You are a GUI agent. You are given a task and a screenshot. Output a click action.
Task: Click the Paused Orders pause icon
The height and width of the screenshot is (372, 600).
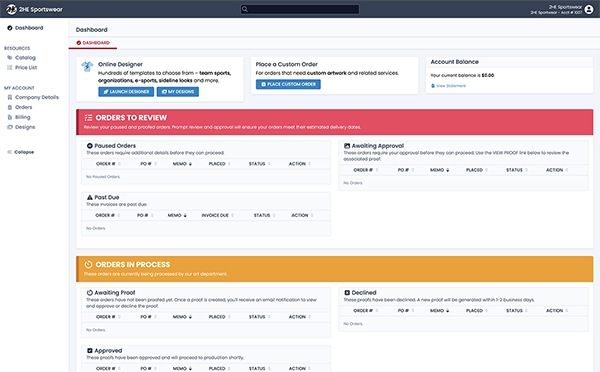90,146
